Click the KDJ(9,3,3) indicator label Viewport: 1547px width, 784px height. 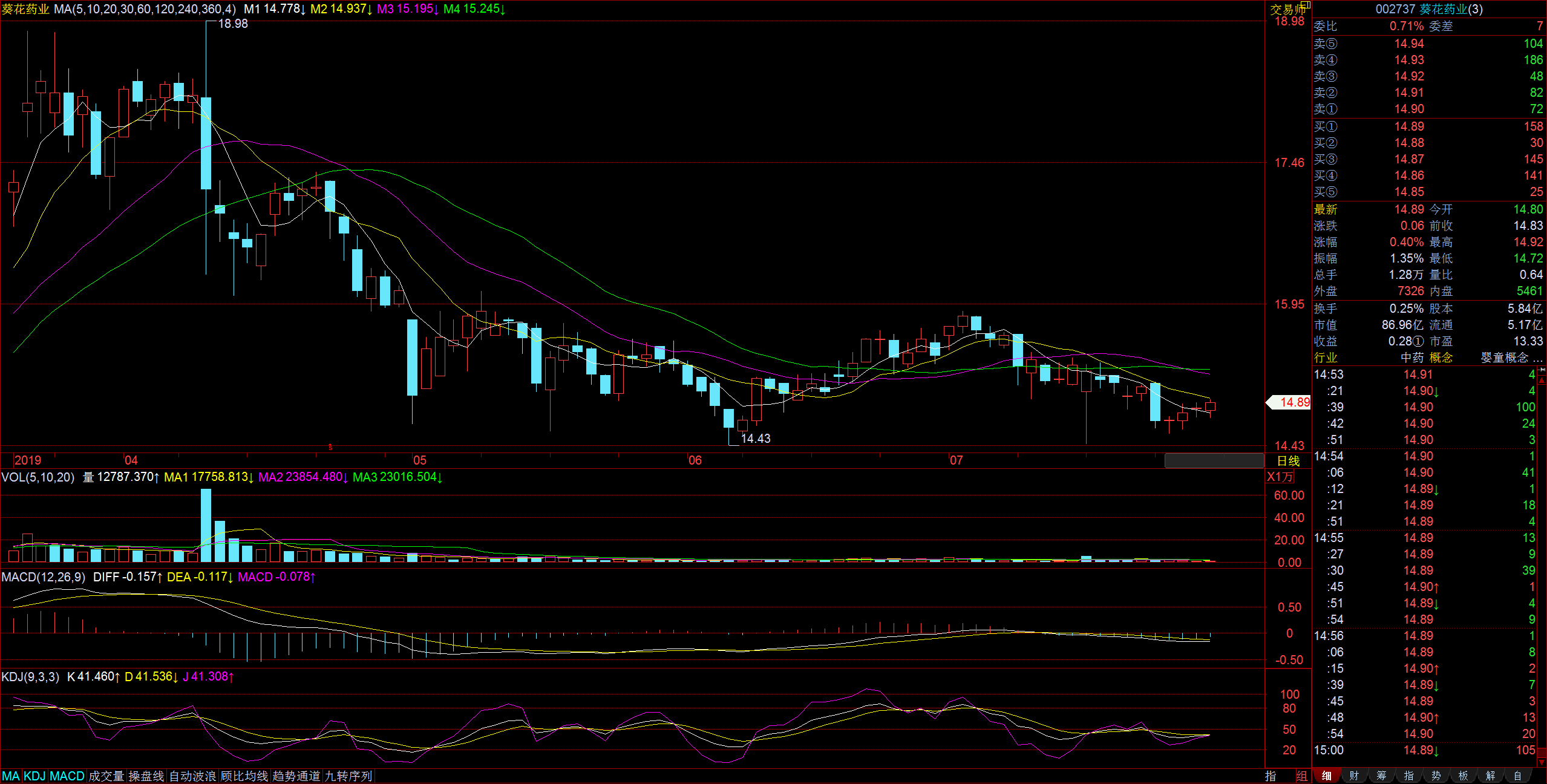pos(30,676)
